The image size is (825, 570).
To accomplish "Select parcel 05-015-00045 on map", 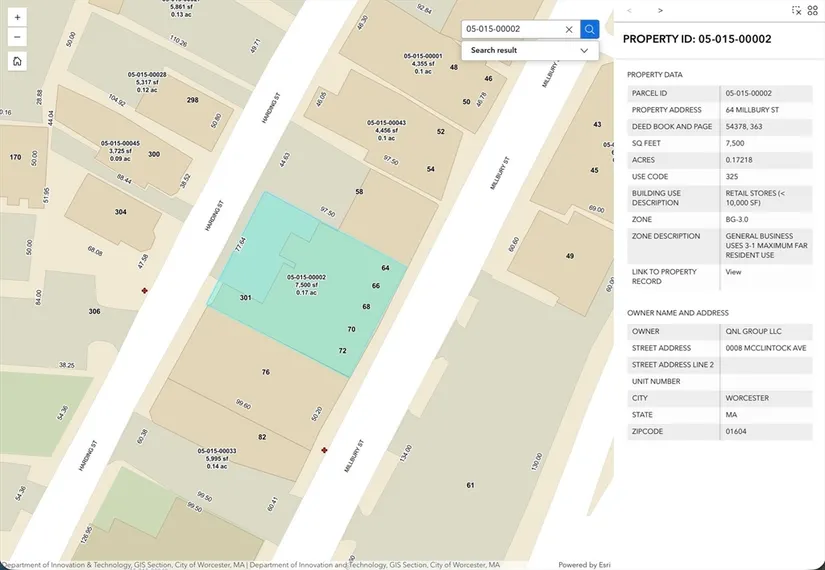I will pos(120,151).
